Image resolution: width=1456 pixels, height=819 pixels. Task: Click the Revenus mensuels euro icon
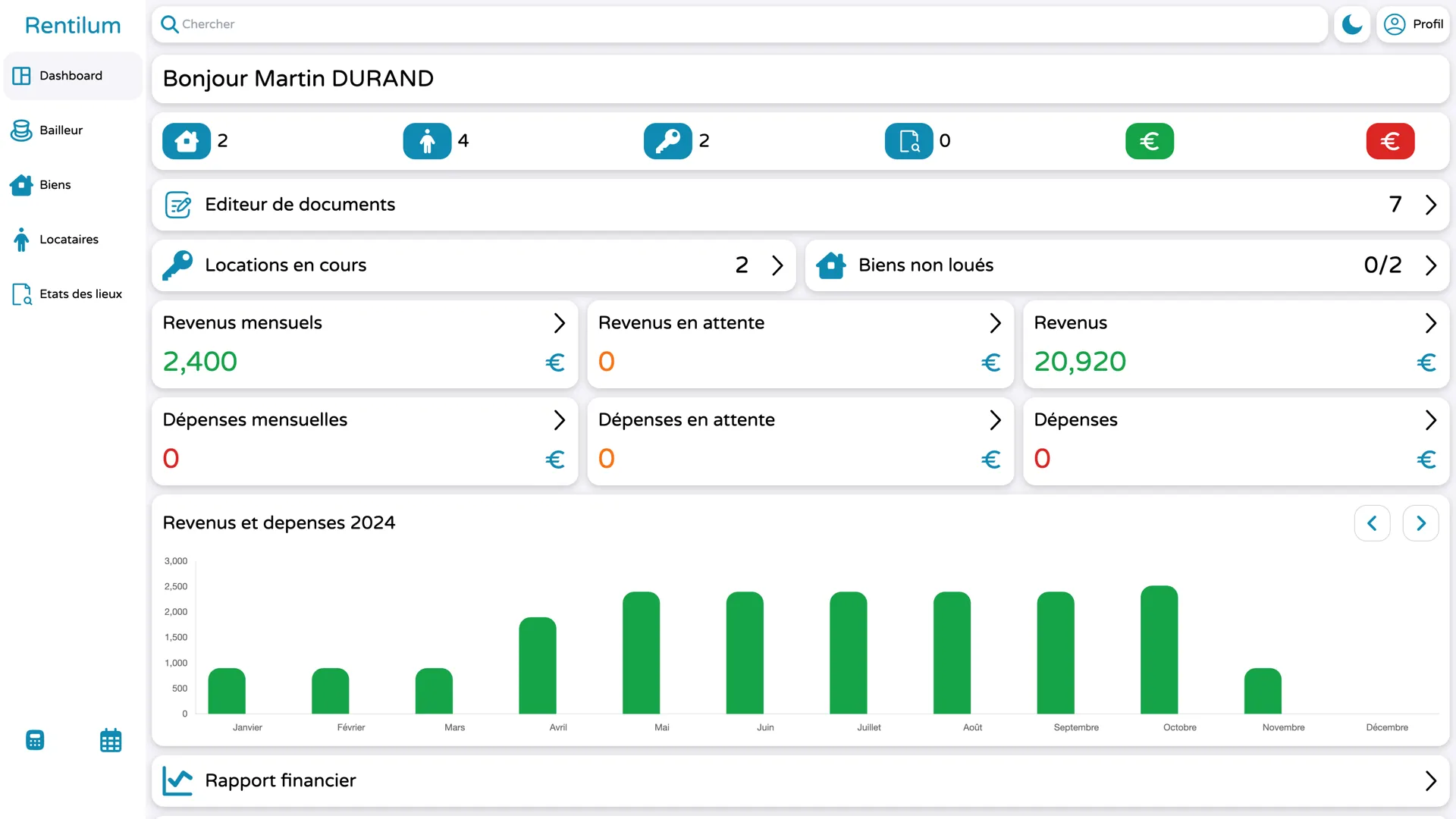click(555, 362)
